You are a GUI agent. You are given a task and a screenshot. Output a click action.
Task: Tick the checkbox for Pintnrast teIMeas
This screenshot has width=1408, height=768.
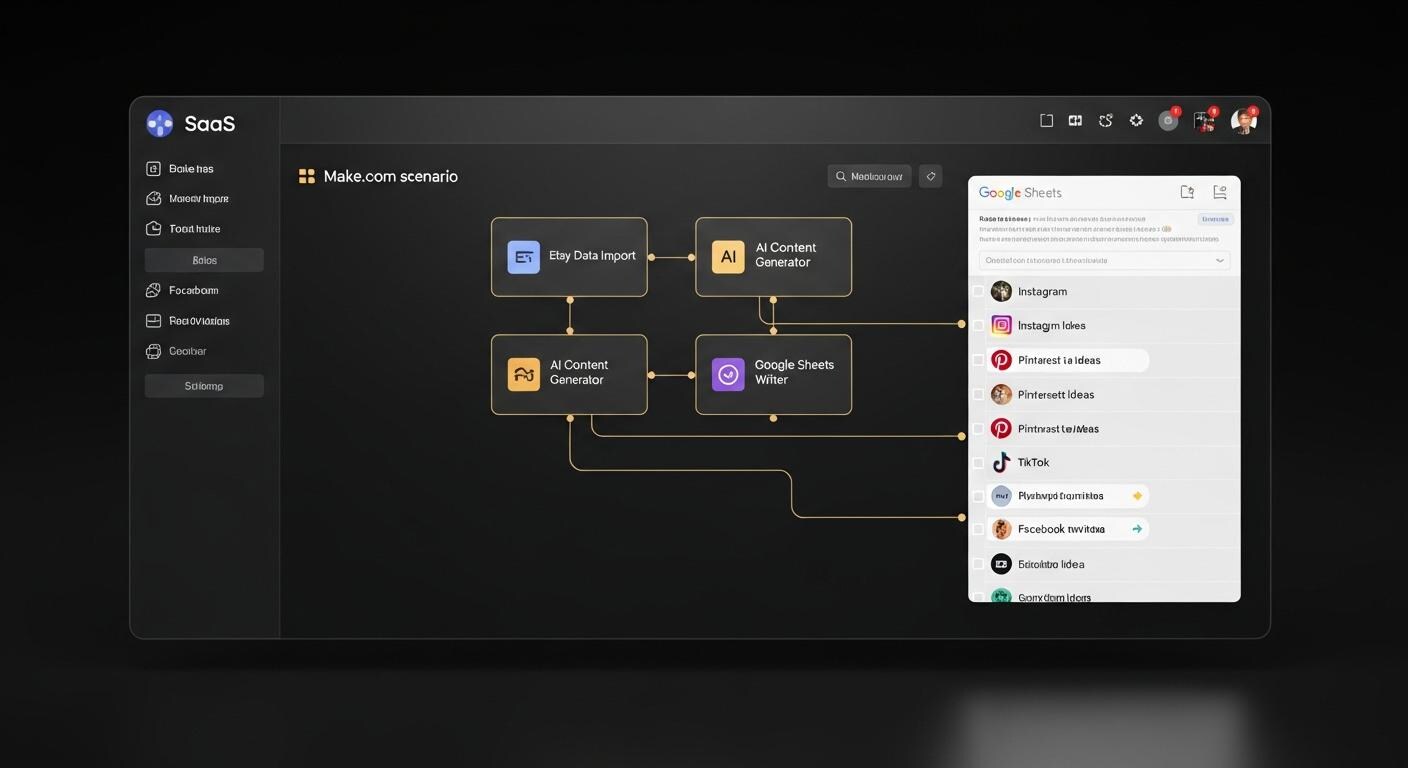click(978, 429)
